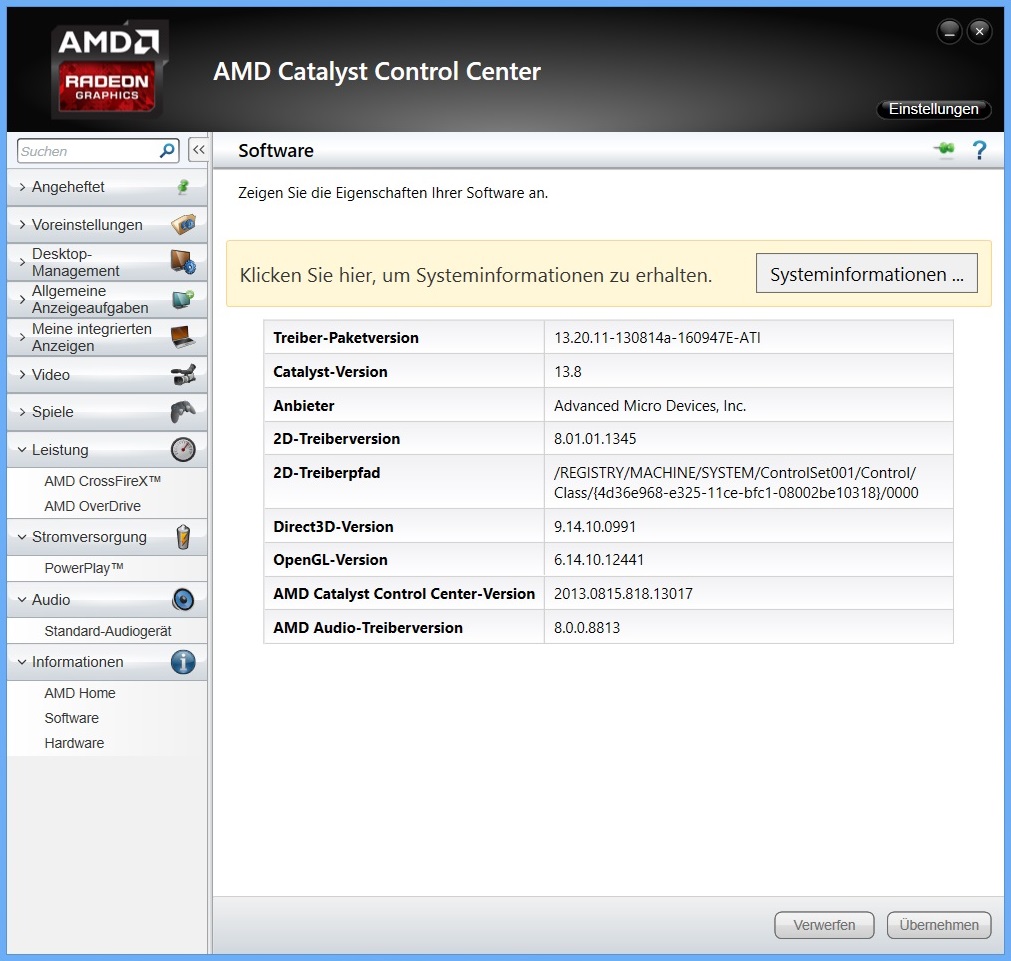Expand the Spiele section
Screen dimensions: 1011x961
23,411
